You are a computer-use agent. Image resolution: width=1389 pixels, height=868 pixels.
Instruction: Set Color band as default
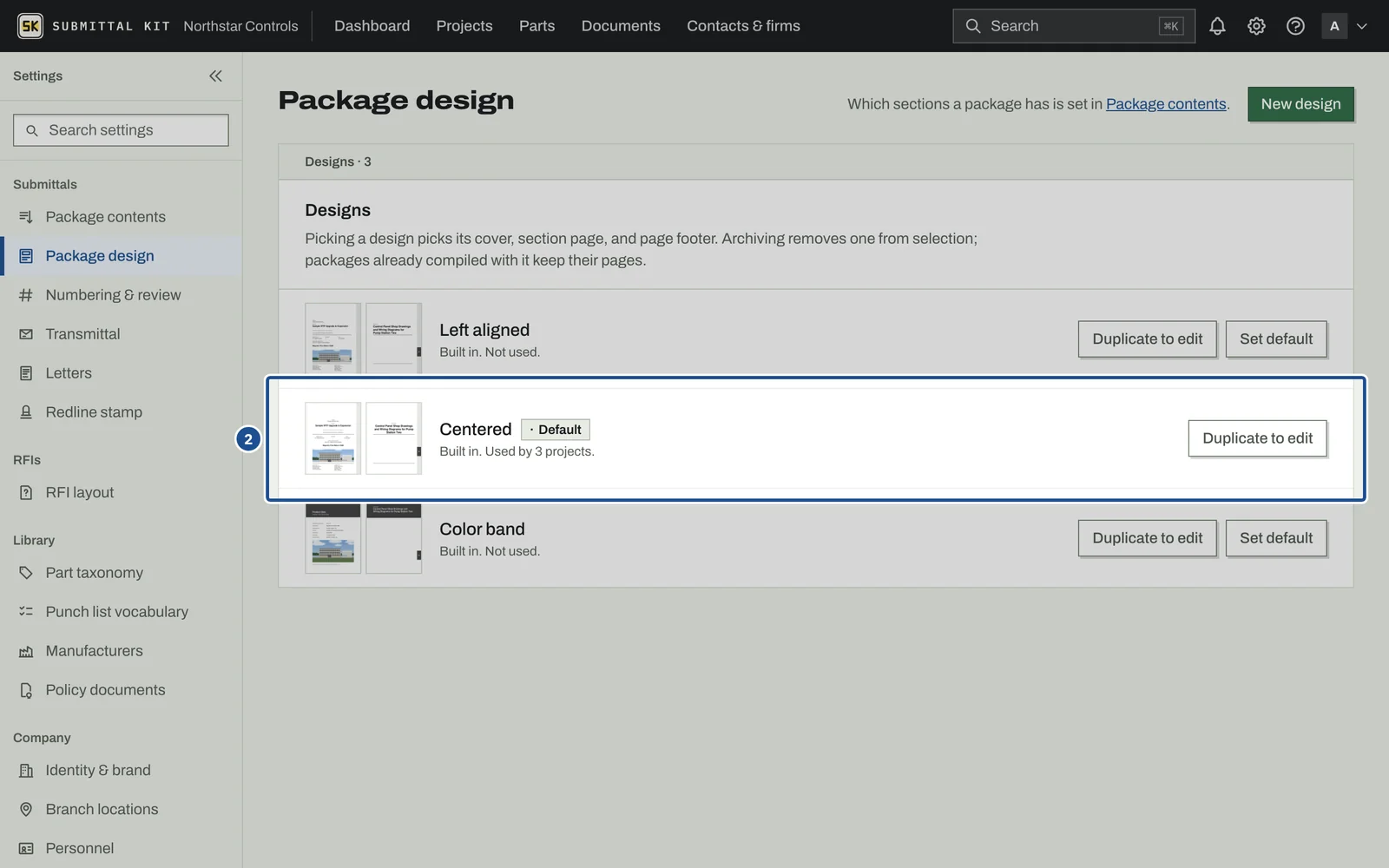[x=1276, y=538]
